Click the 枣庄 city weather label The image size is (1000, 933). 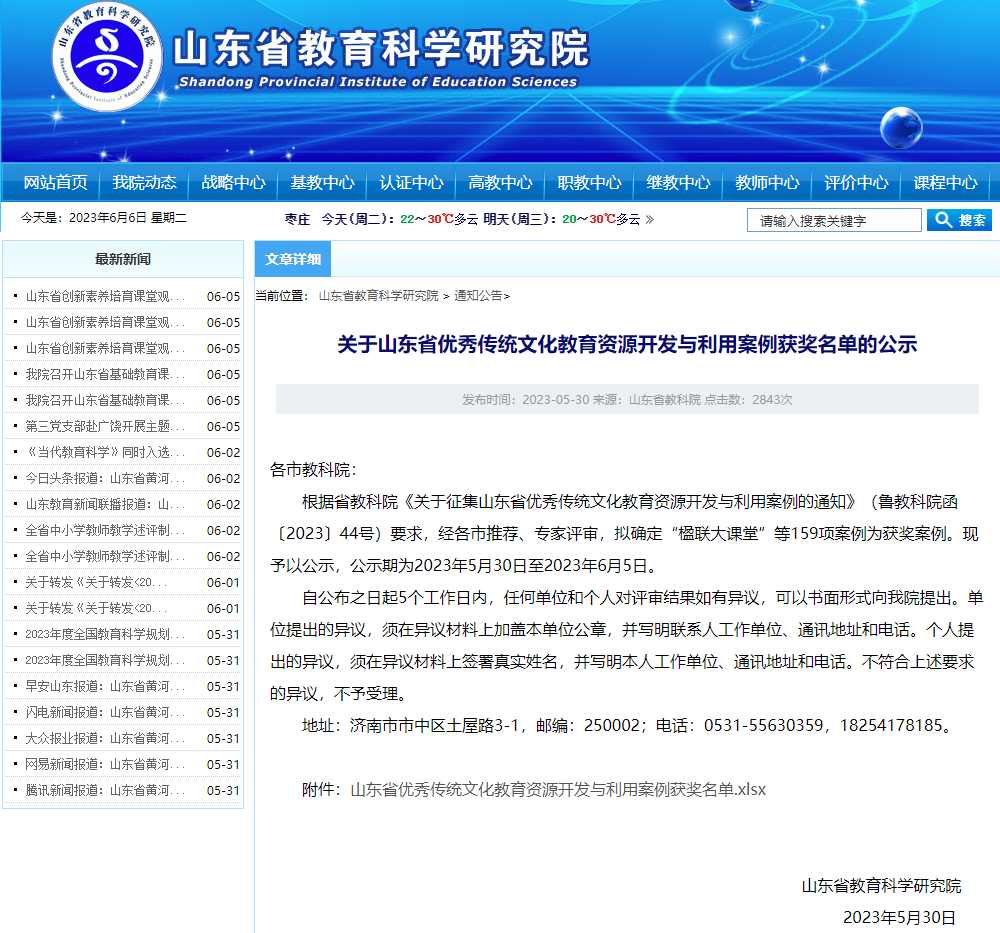[x=297, y=219]
